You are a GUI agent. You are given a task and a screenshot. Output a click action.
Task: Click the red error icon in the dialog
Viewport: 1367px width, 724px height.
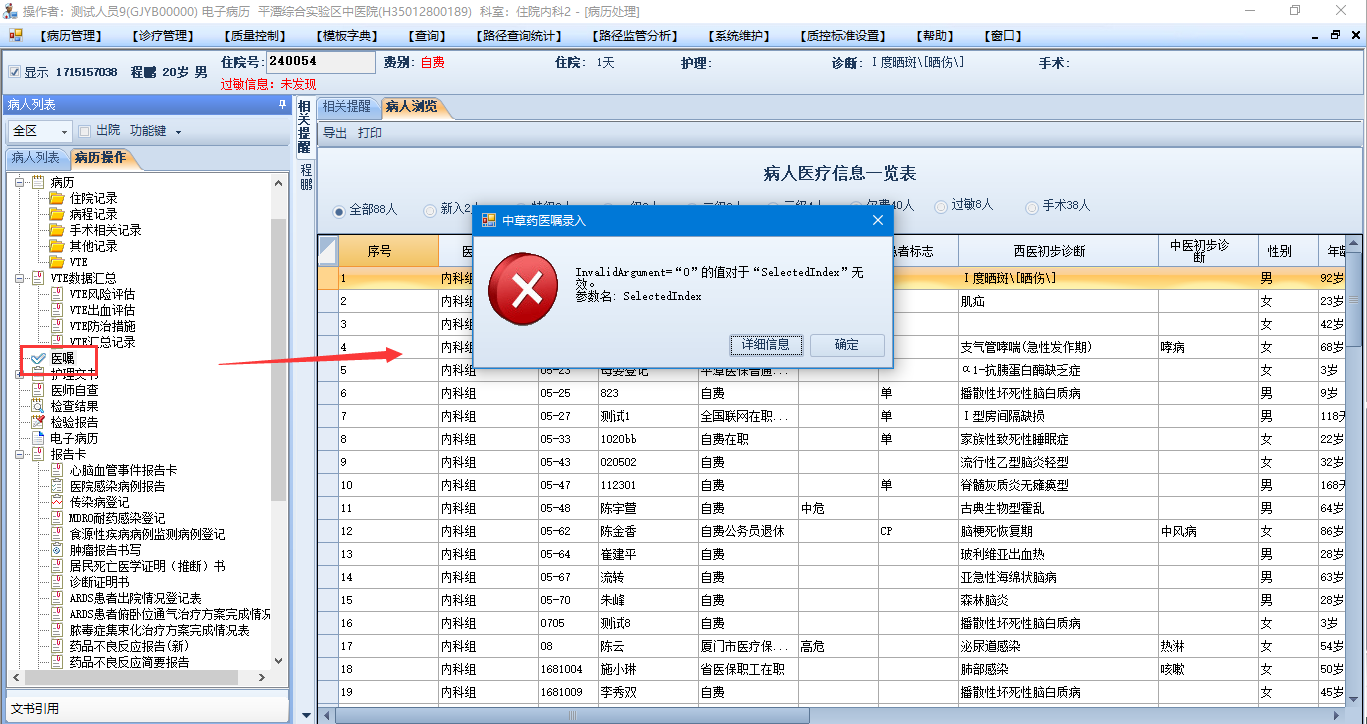click(523, 290)
